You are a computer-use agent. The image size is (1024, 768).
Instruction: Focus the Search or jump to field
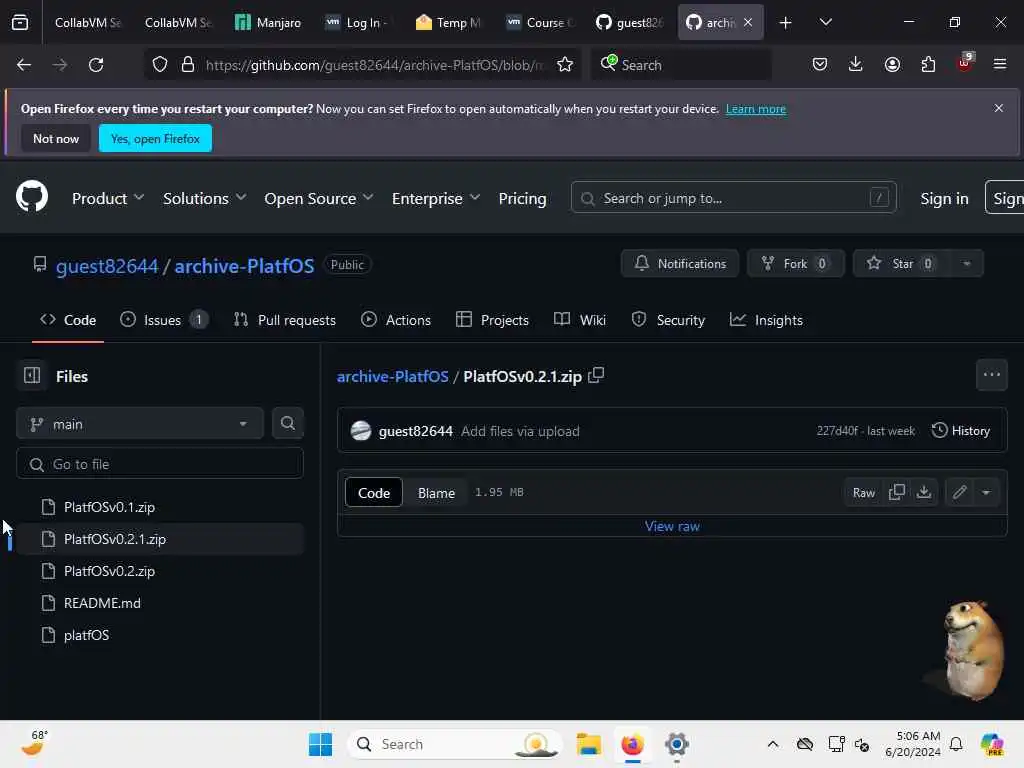point(733,198)
